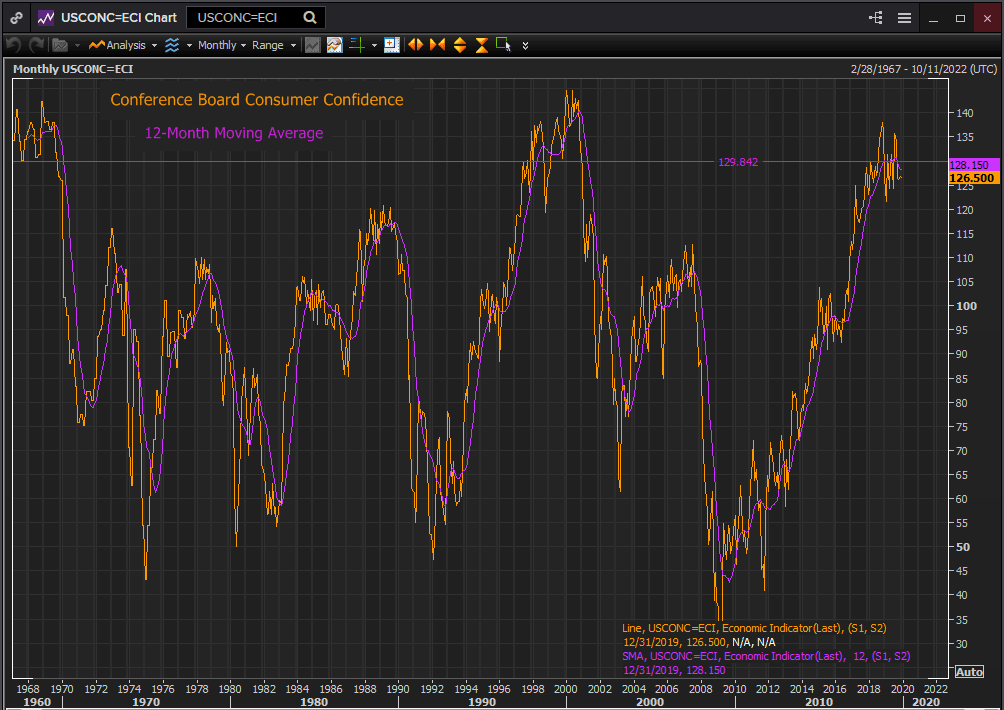
Task: Toggle the grey line chart view button
Action: point(313,45)
